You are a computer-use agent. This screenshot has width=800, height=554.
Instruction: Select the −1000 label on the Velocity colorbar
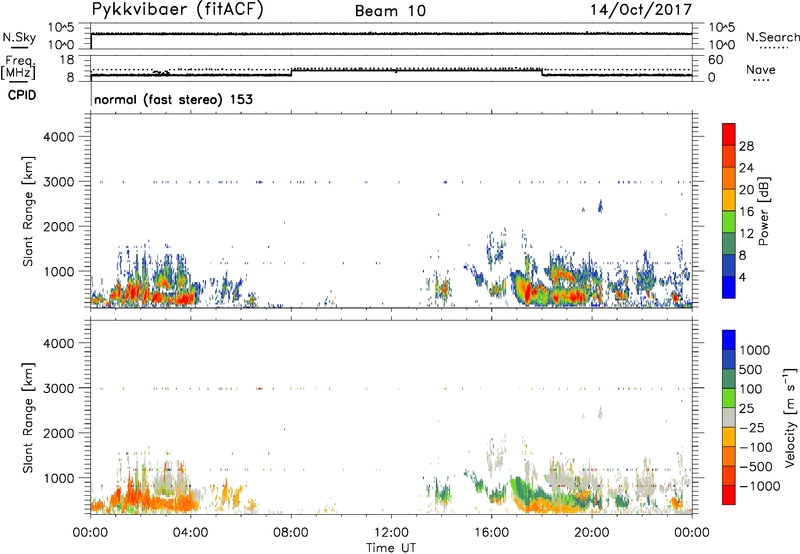pos(759,486)
